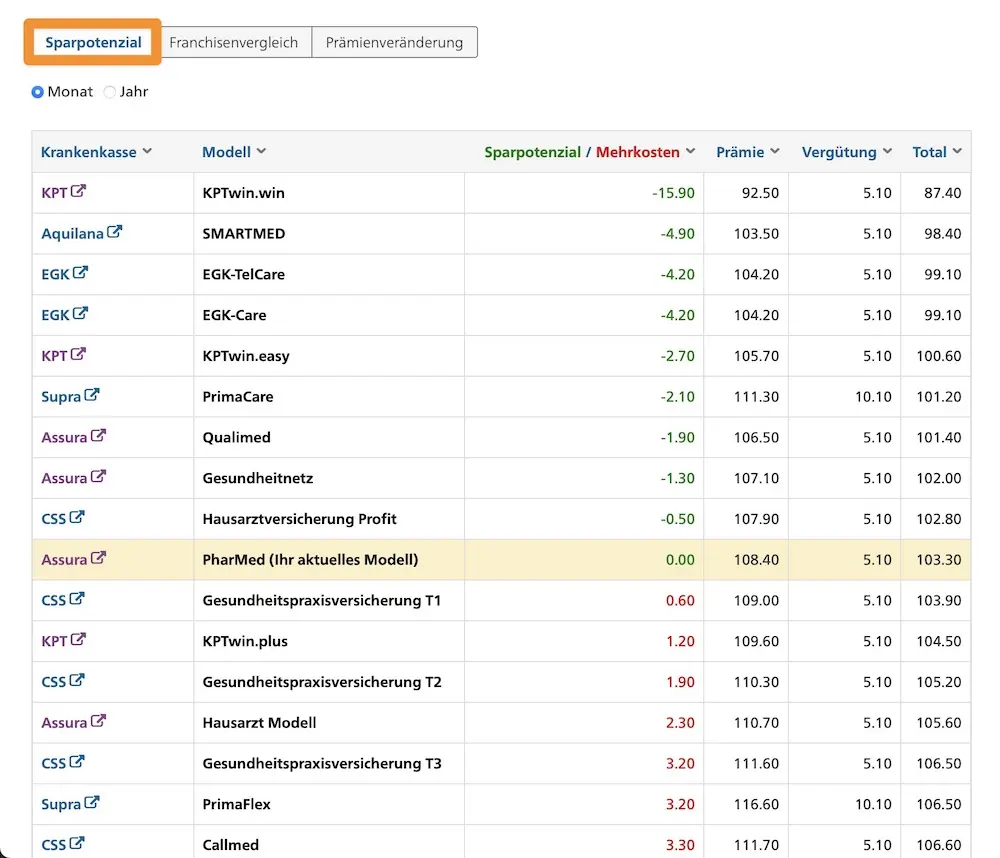Click the Prämie value 92.50
The height and width of the screenshot is (858, 1000).
760,193
